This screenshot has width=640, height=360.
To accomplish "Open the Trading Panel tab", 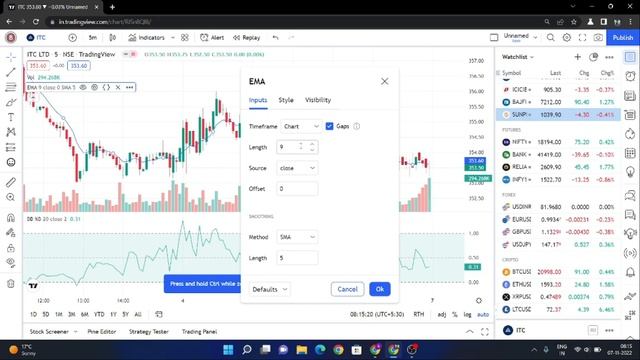I will click(199, 332).
